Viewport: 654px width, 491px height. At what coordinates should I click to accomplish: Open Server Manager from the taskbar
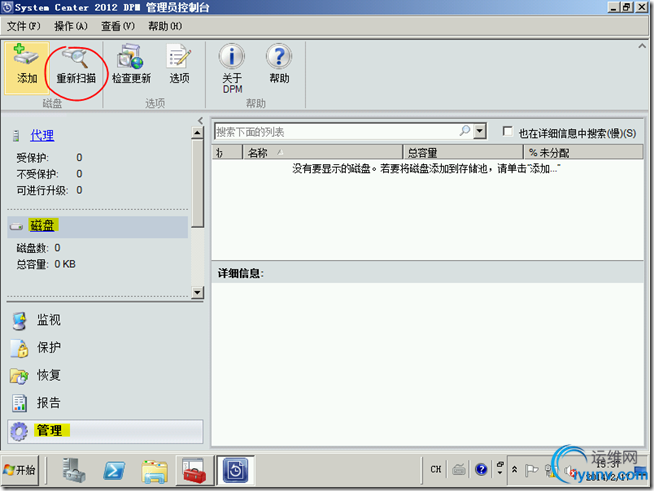(74, 470)
